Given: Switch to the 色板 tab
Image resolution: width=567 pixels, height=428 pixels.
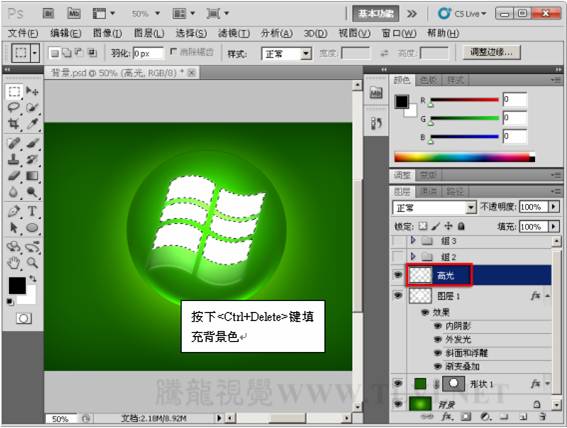Looking at the screenshot, I should click(x=429, y=80).
